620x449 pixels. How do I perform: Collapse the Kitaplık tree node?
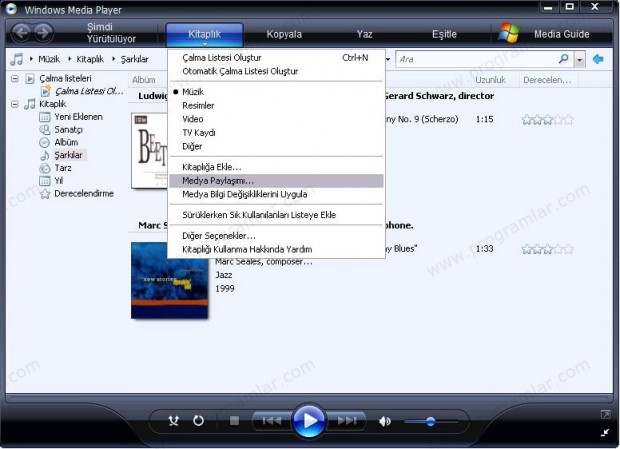point(15,104)
